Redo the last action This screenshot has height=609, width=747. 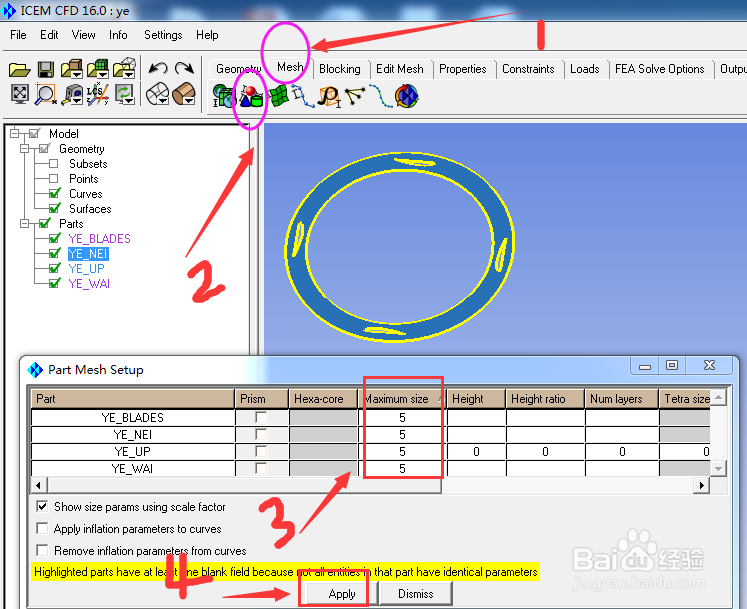[184, 69]
